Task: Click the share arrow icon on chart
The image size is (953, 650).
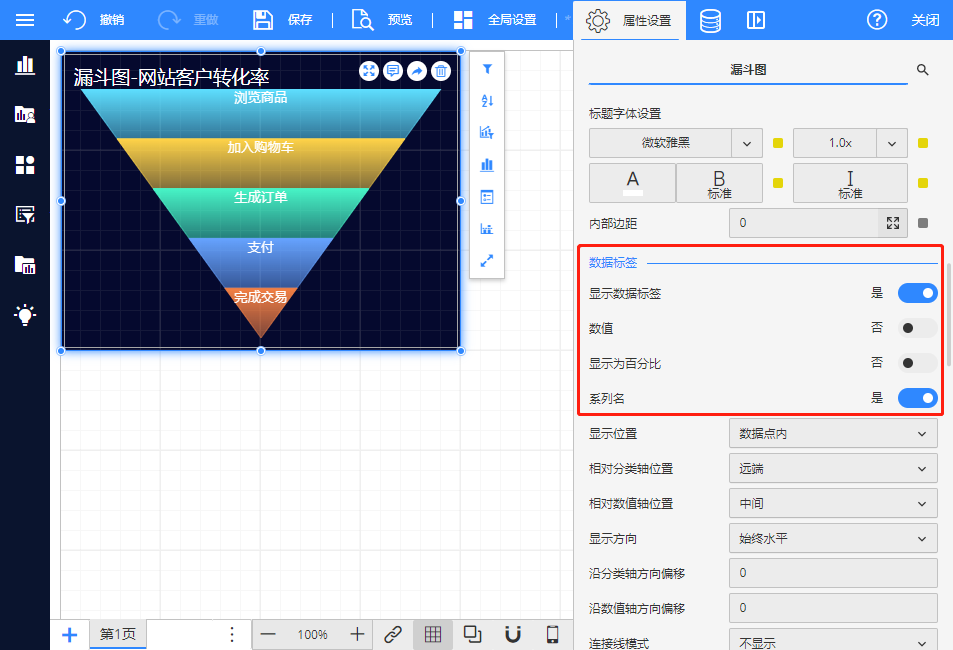Action: [417, 71]
